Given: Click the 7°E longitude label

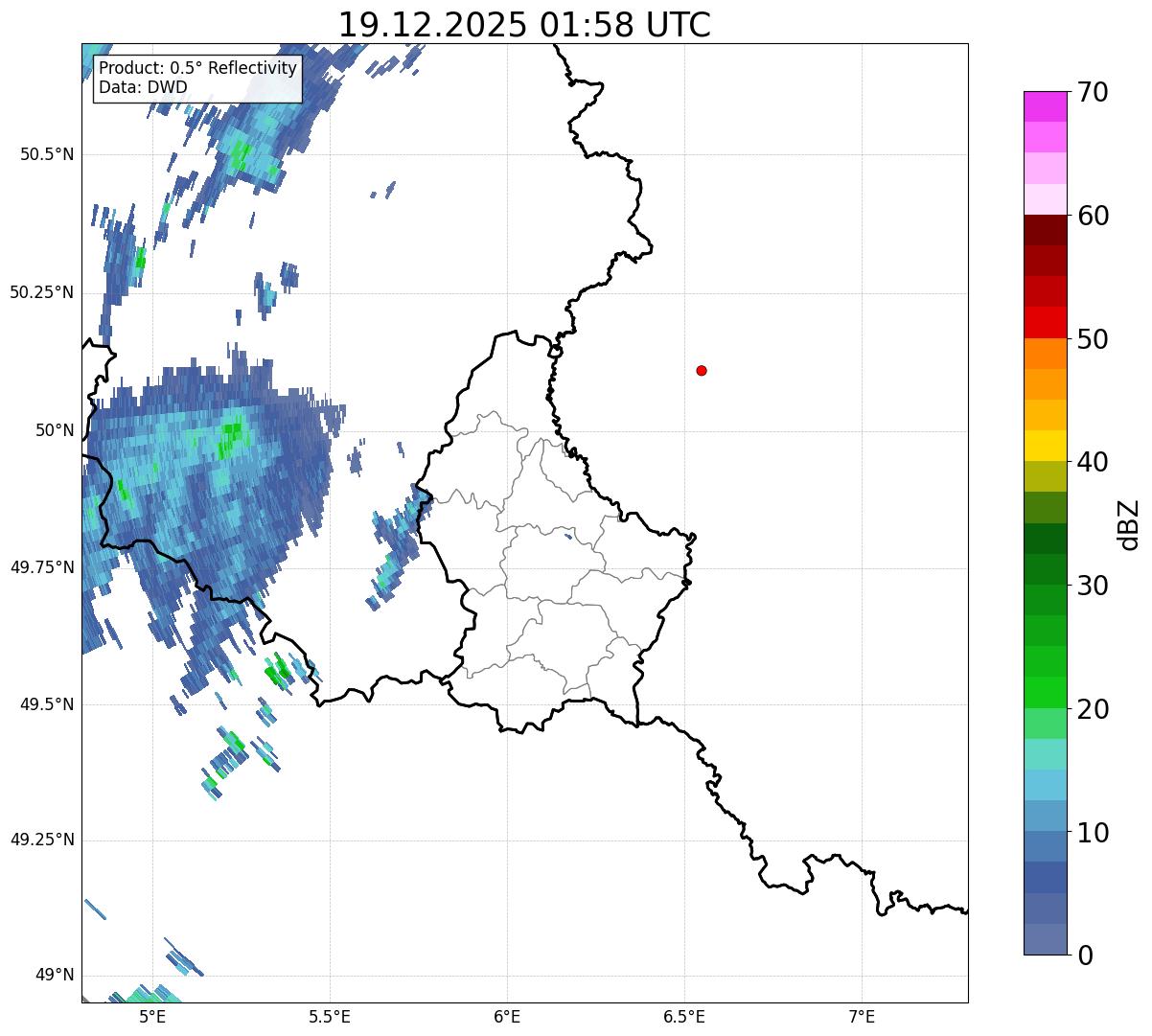Looking at the screenshot, I should pos(863,1016).
